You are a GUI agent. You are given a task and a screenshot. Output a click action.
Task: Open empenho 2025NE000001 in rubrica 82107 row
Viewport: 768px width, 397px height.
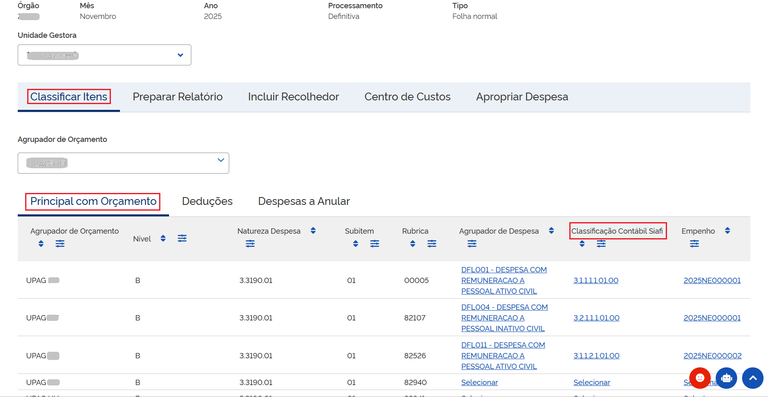712,318
